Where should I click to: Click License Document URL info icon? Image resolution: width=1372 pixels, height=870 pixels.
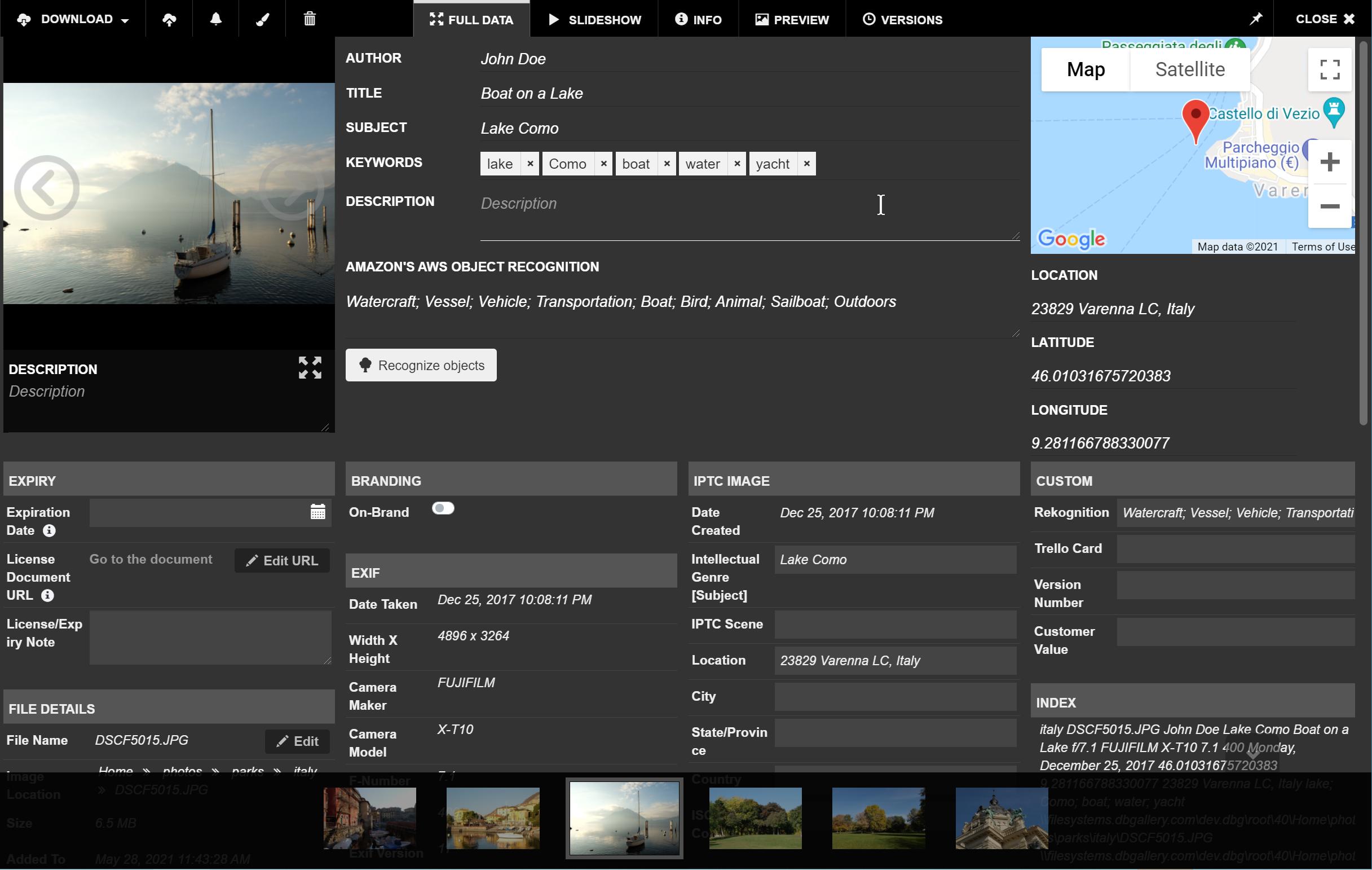coord(48,596)
